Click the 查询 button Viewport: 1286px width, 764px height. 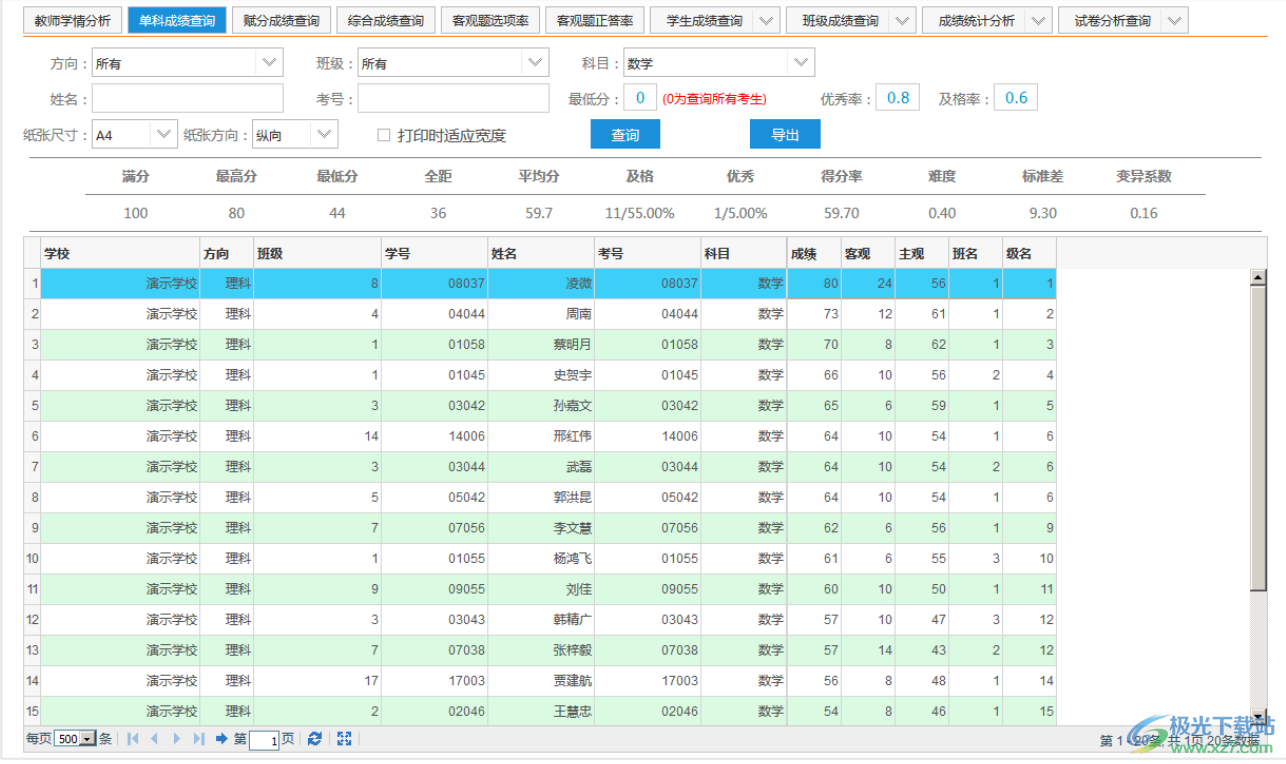coord(625,135)
